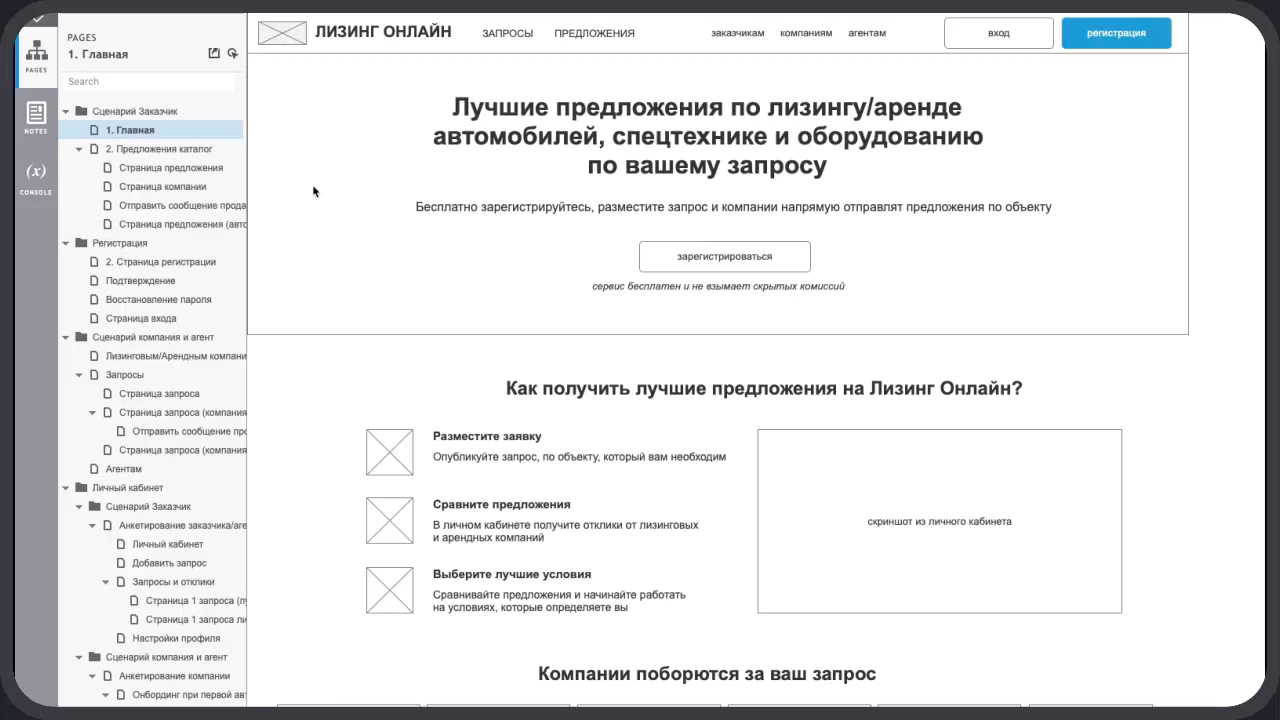
Task: Click the Выберите лучшие условия heading
Action: pos(512,574)
